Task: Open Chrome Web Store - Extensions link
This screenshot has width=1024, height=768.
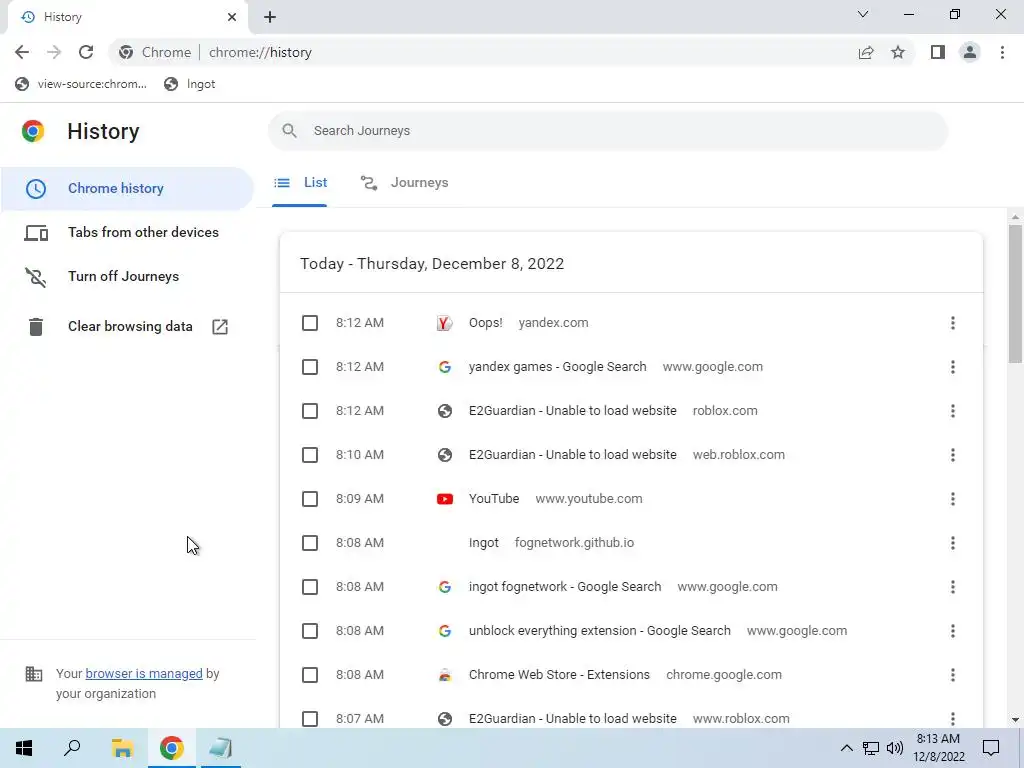Action: click(559, 675)
